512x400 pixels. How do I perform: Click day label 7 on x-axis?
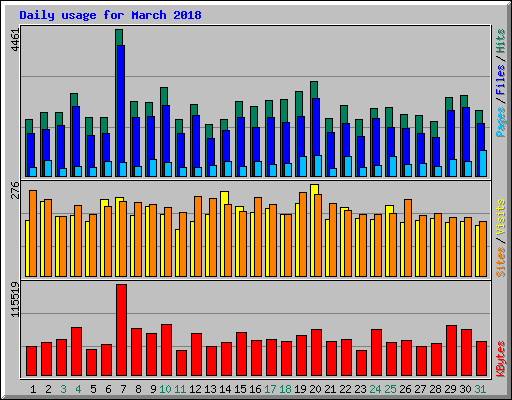pos(123,389)
